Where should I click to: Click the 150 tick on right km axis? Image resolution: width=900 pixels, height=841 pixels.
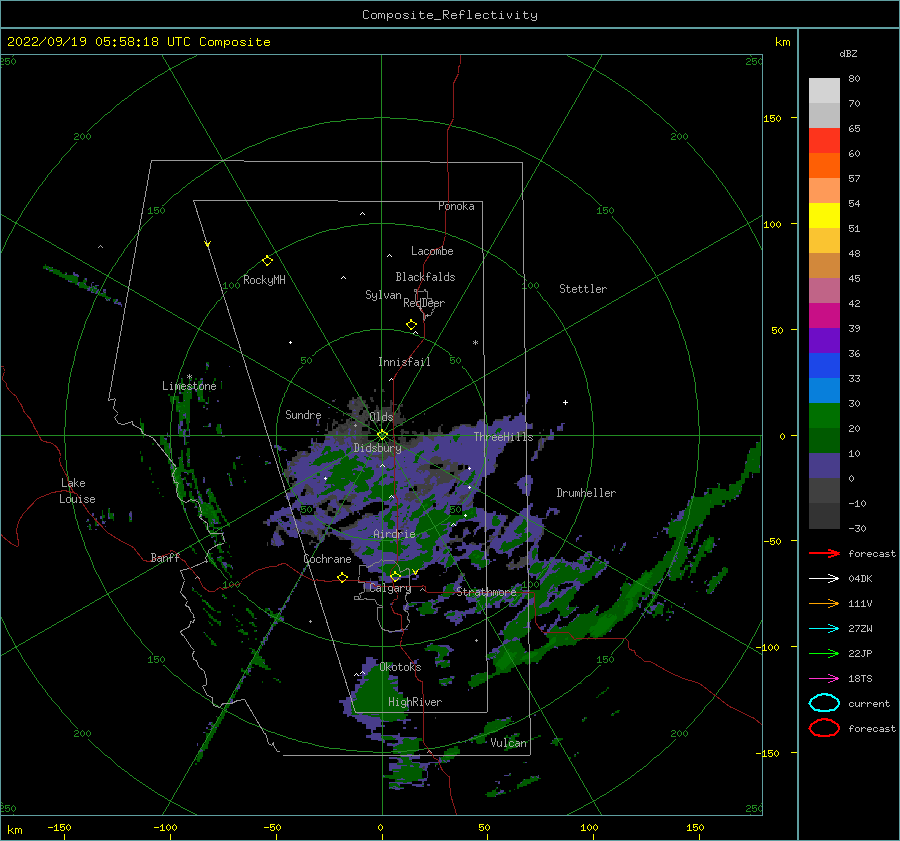coord(772,118)
